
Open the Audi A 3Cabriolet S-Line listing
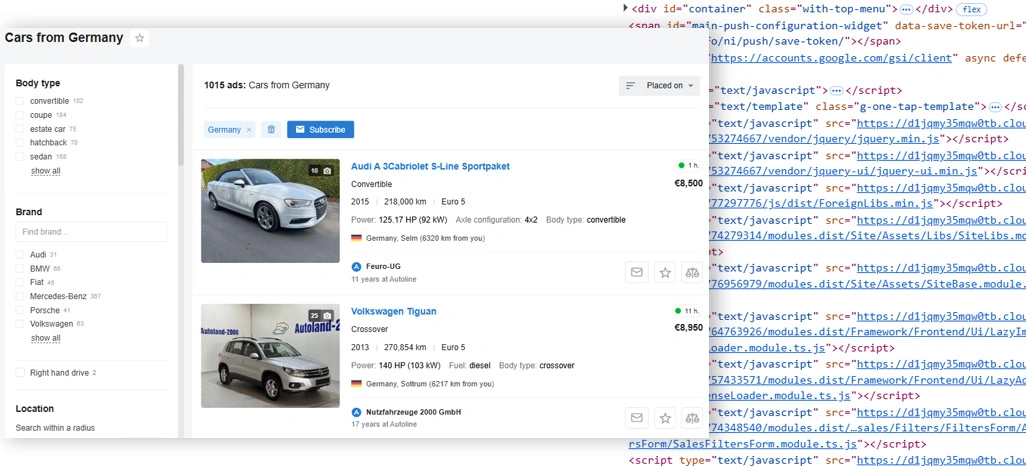pyautogui.click(x=430, y=166)
